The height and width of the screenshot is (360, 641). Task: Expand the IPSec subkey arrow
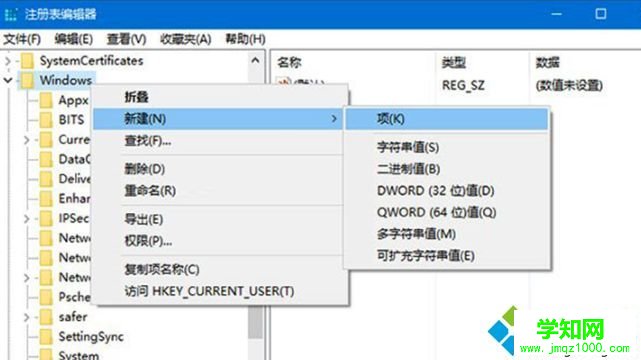click(x=27, y=219)
